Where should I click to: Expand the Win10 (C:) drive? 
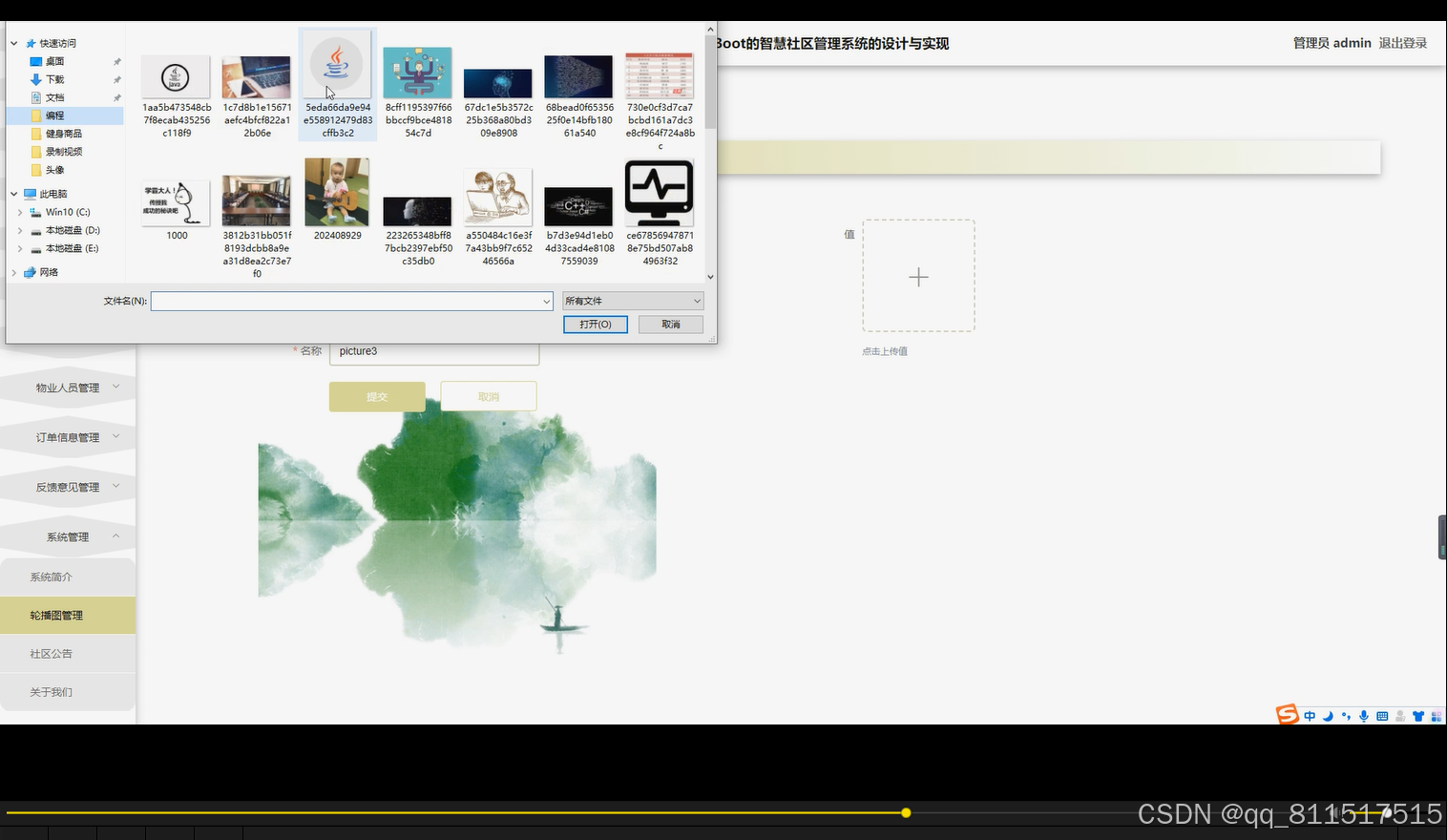19,211
